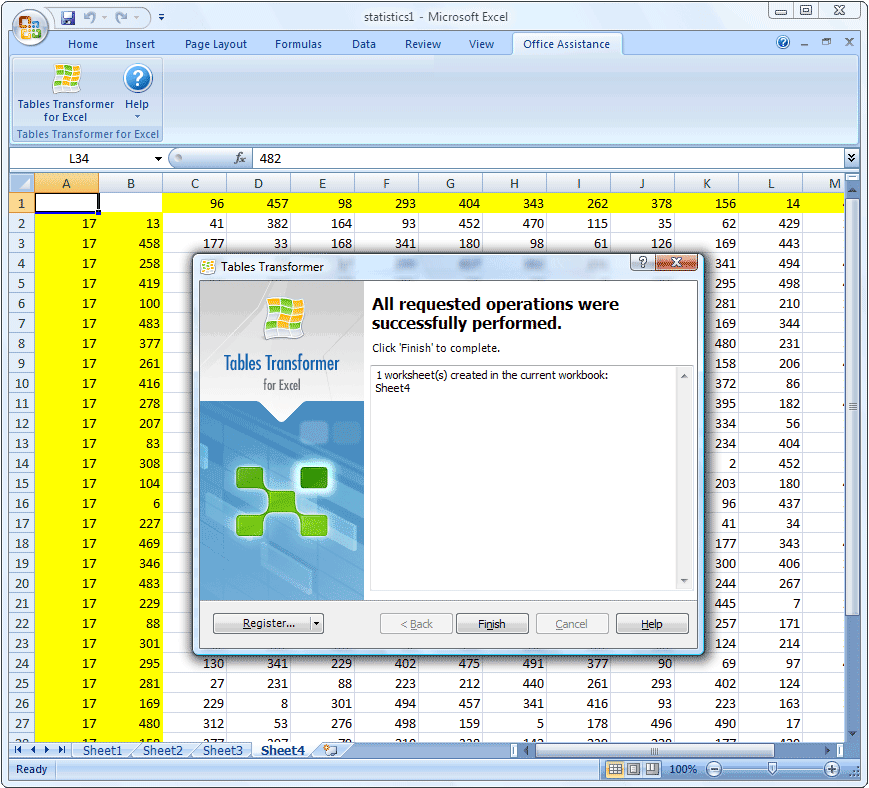Switch to the Review tab
The width and height of the screenshot is (869, 788).
[x=423, y=44]
